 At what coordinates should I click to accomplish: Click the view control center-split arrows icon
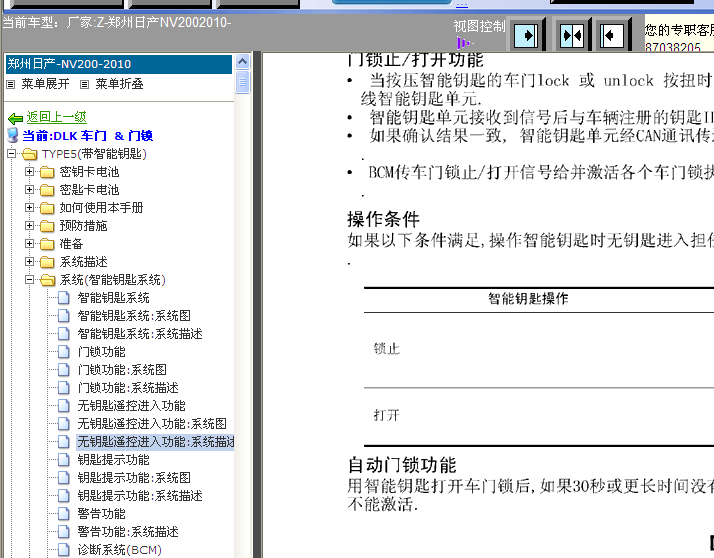click(x=571, y=35)
